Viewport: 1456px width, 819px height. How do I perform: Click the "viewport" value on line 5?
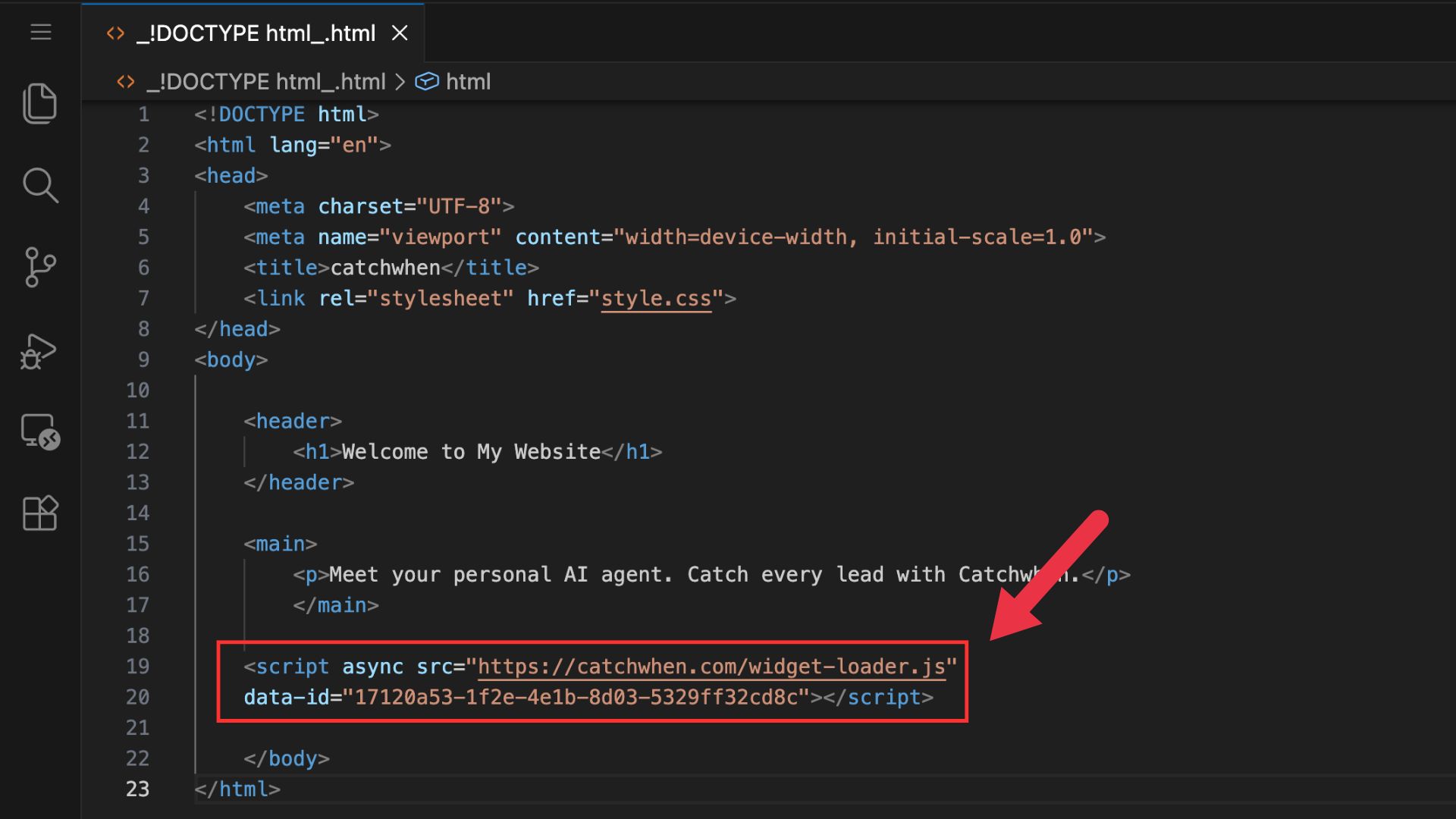pos(441,237)
